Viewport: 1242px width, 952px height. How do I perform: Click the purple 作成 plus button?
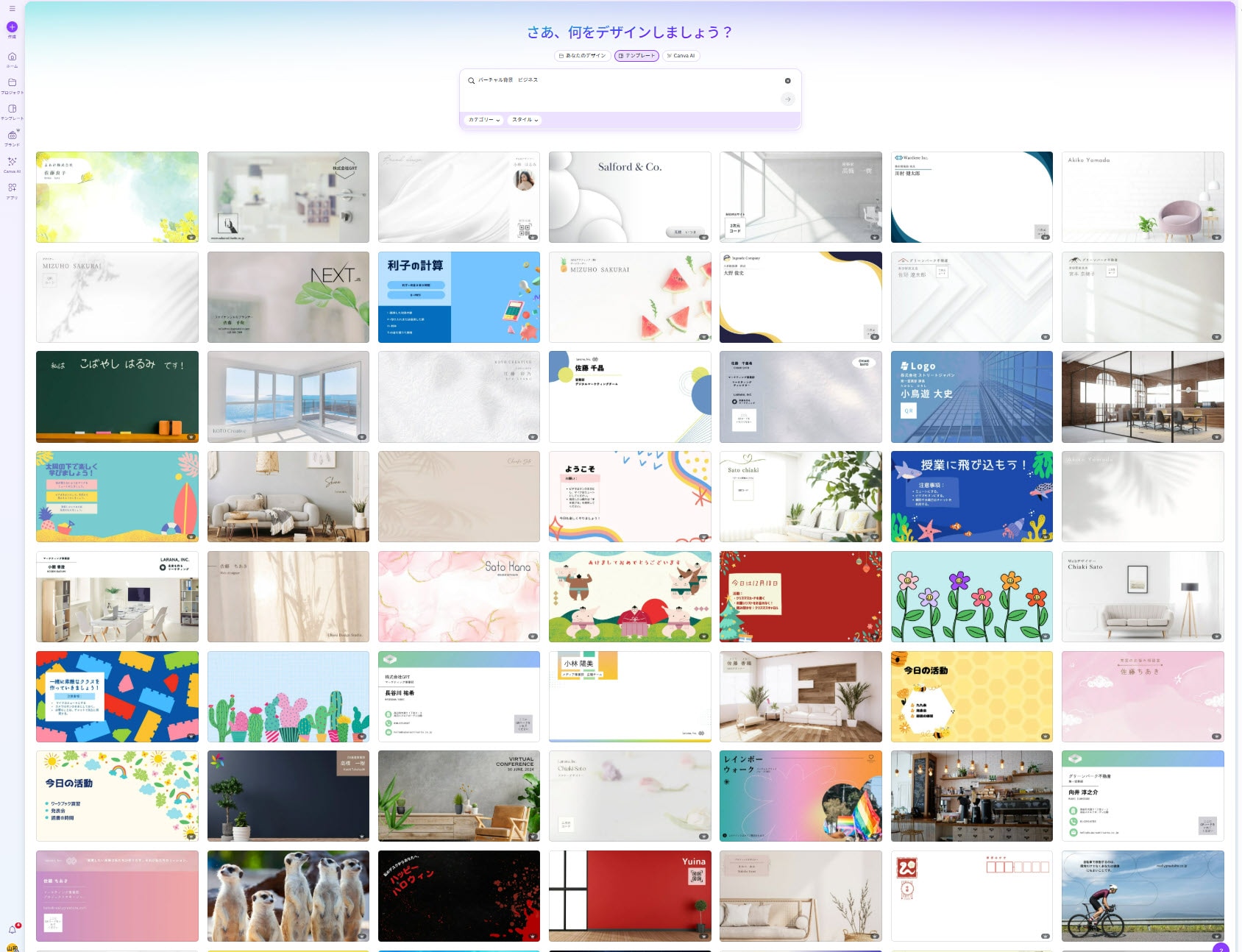(x=12, y=27)
